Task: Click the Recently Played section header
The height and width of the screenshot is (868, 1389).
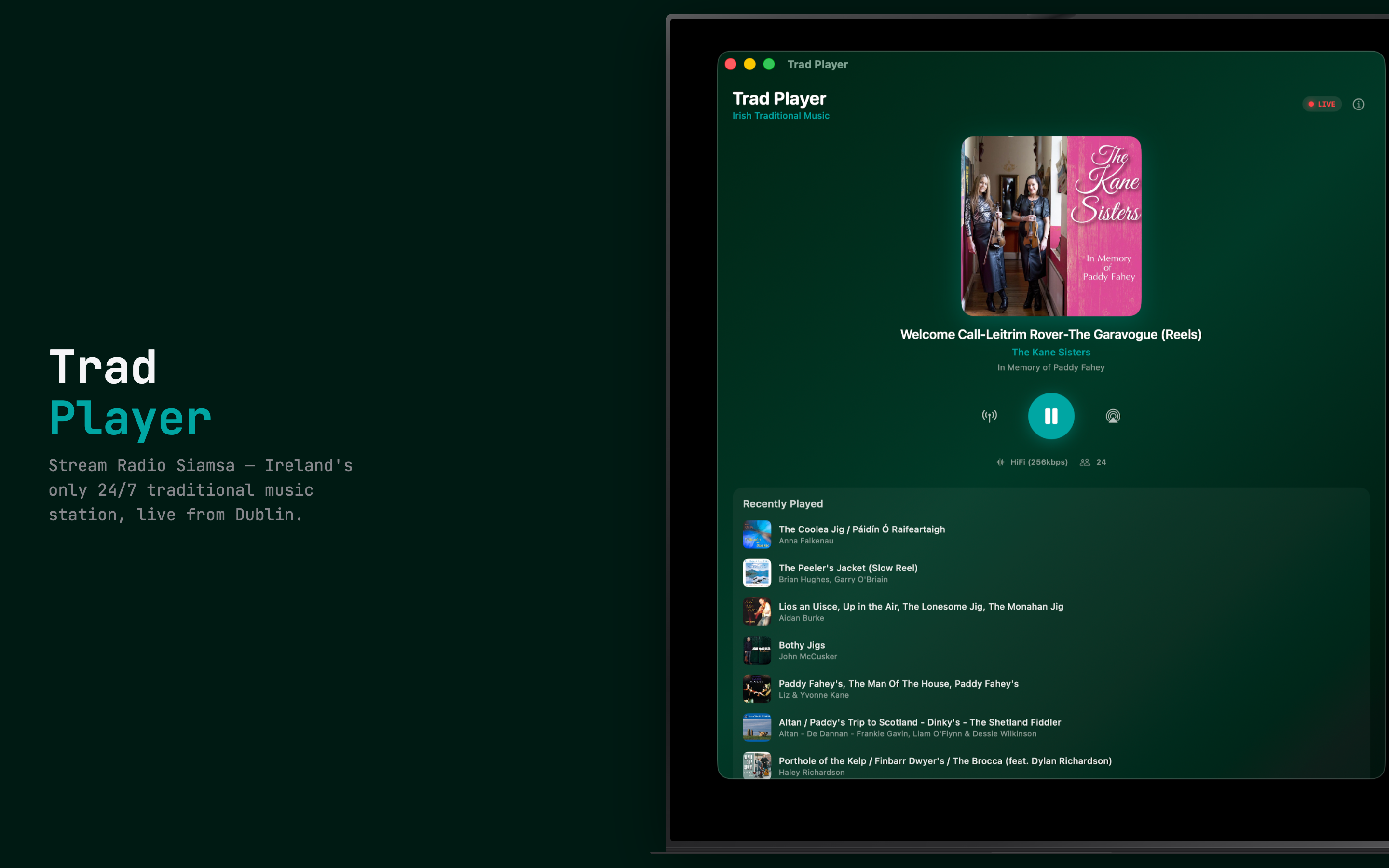Action: click(782, 503)
